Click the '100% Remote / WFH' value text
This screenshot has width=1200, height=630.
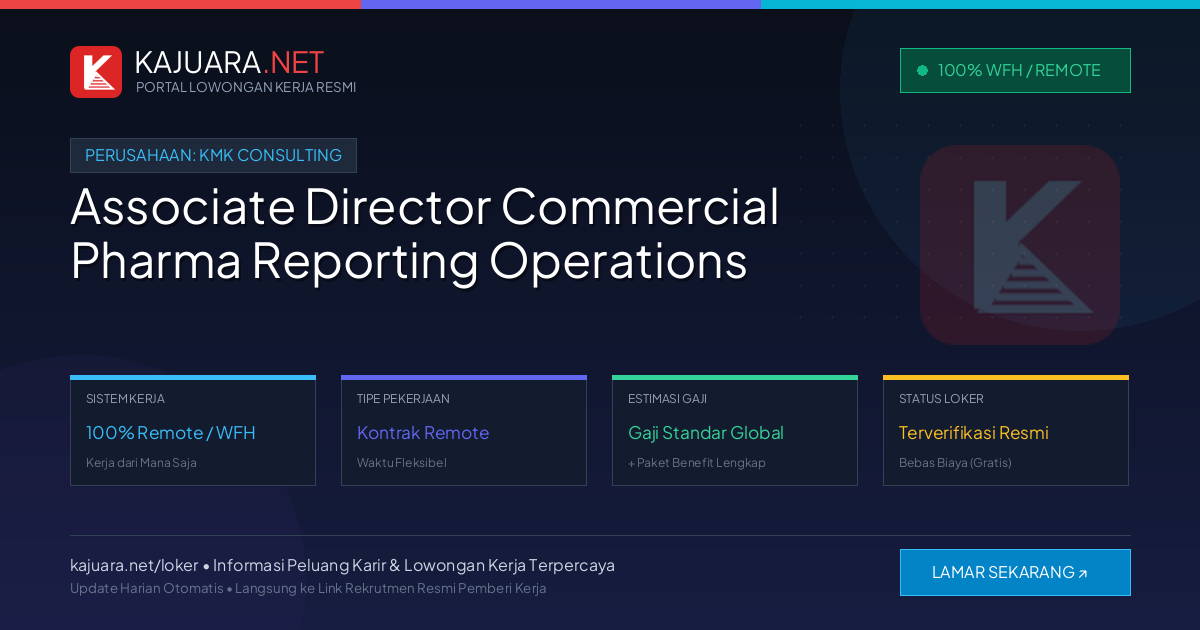(171, 433)
